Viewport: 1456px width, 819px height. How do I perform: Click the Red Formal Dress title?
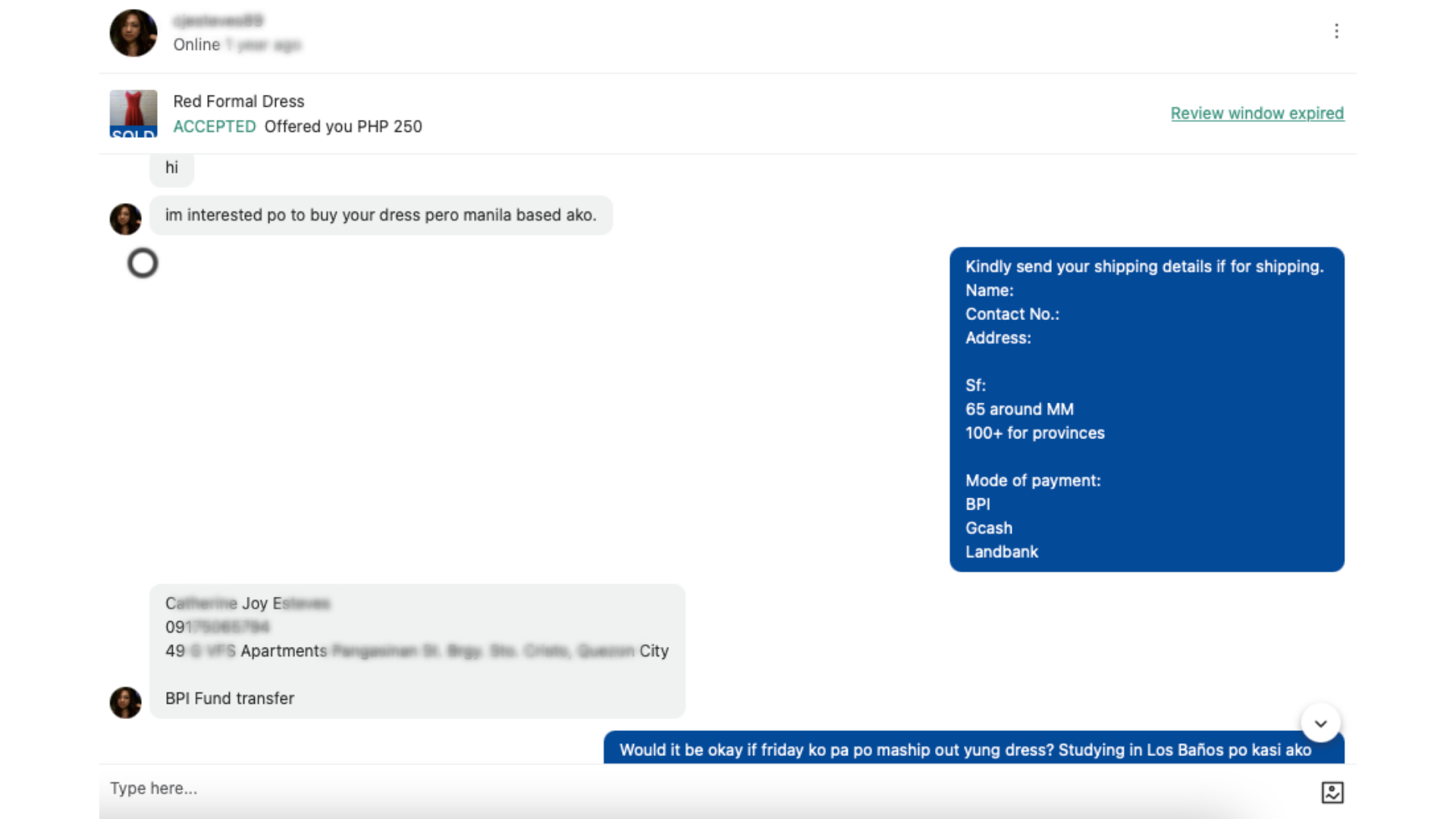[238, 101]
